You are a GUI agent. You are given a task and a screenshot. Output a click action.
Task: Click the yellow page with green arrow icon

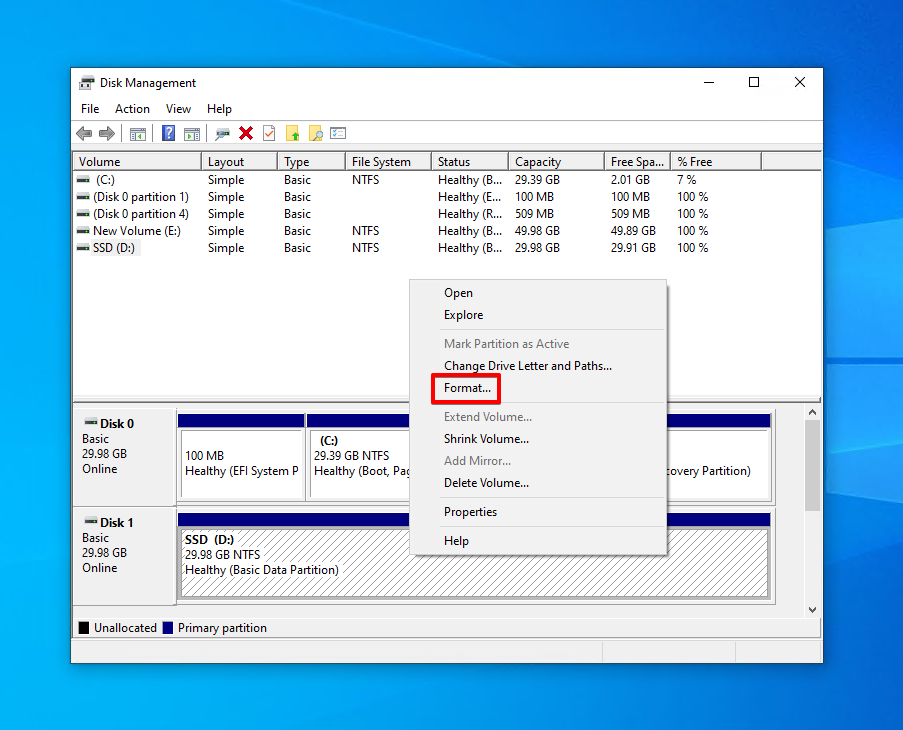(x=293, y=133)
